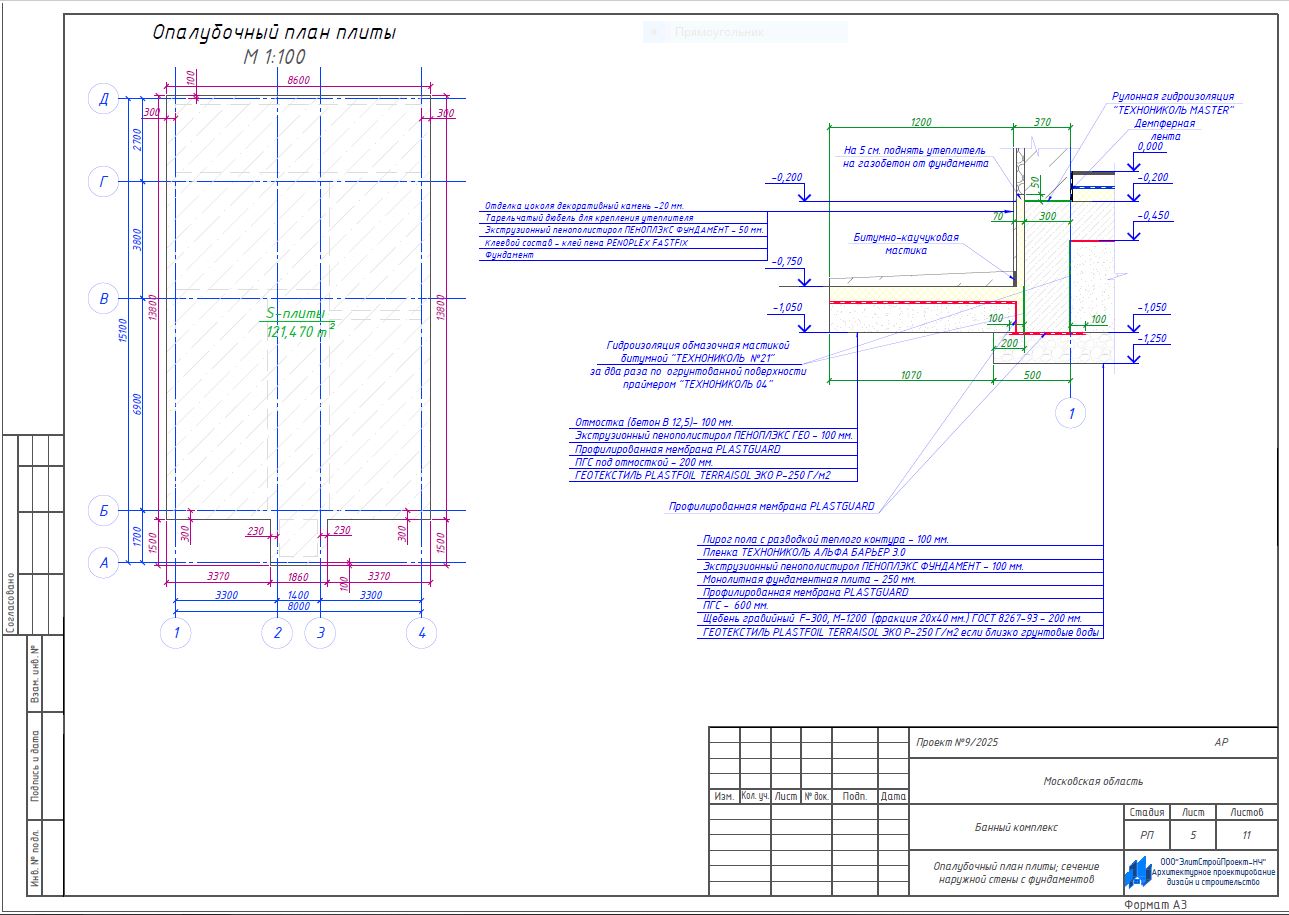1289x915 pixels.
Task: Click the dimension '6900' left of plan
Action: click(x=138, y=404)
